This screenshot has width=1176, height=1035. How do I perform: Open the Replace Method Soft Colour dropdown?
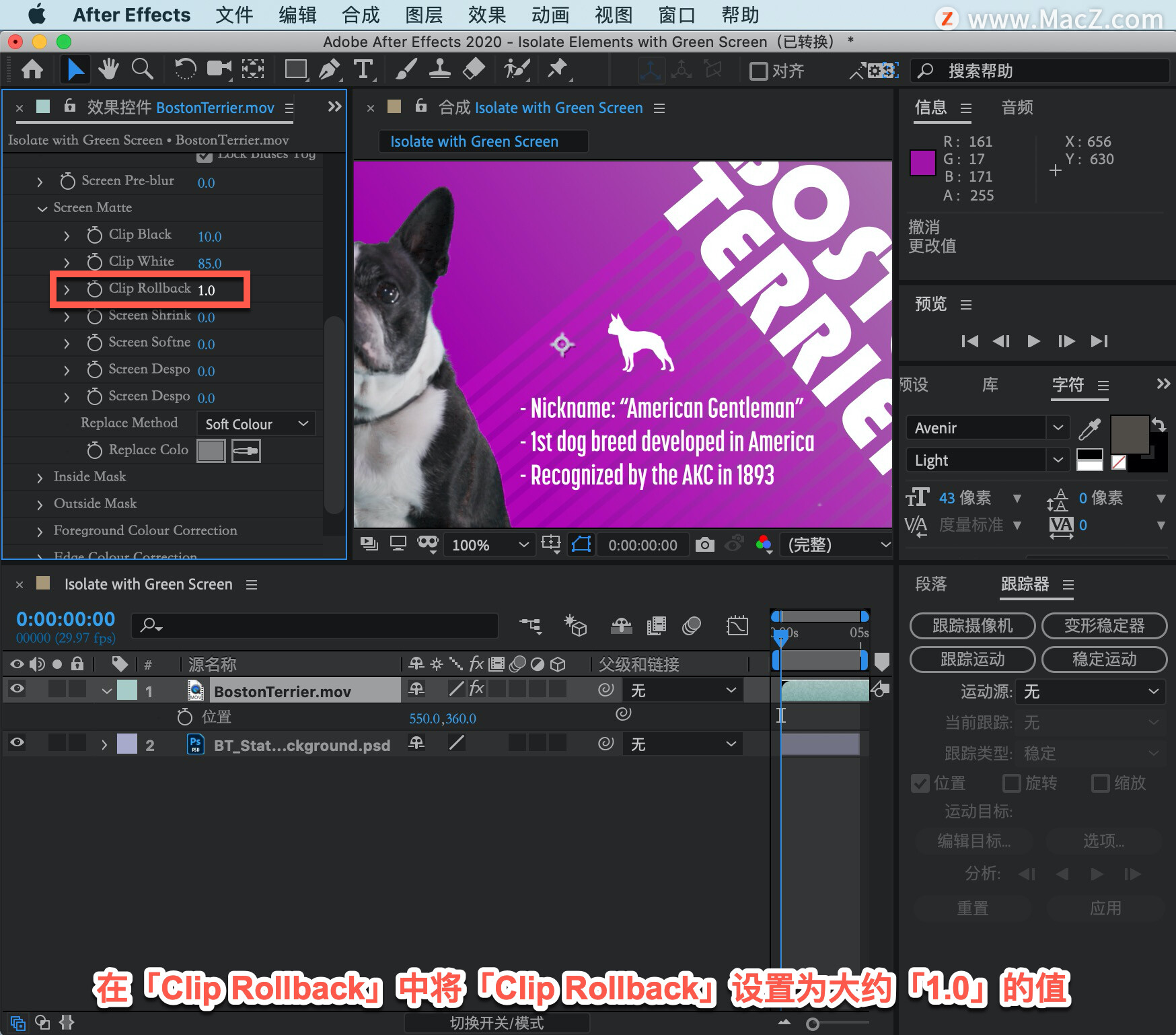pyautogui.click(x=256, y=424)
